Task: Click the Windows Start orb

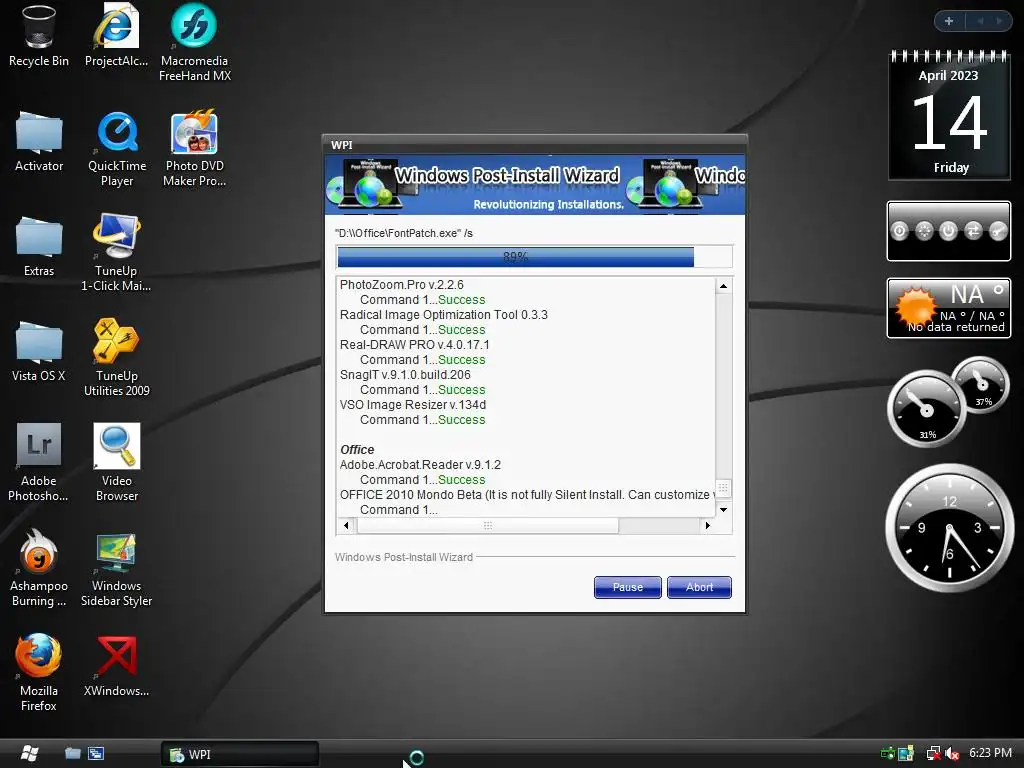Action: coord(29,753)
